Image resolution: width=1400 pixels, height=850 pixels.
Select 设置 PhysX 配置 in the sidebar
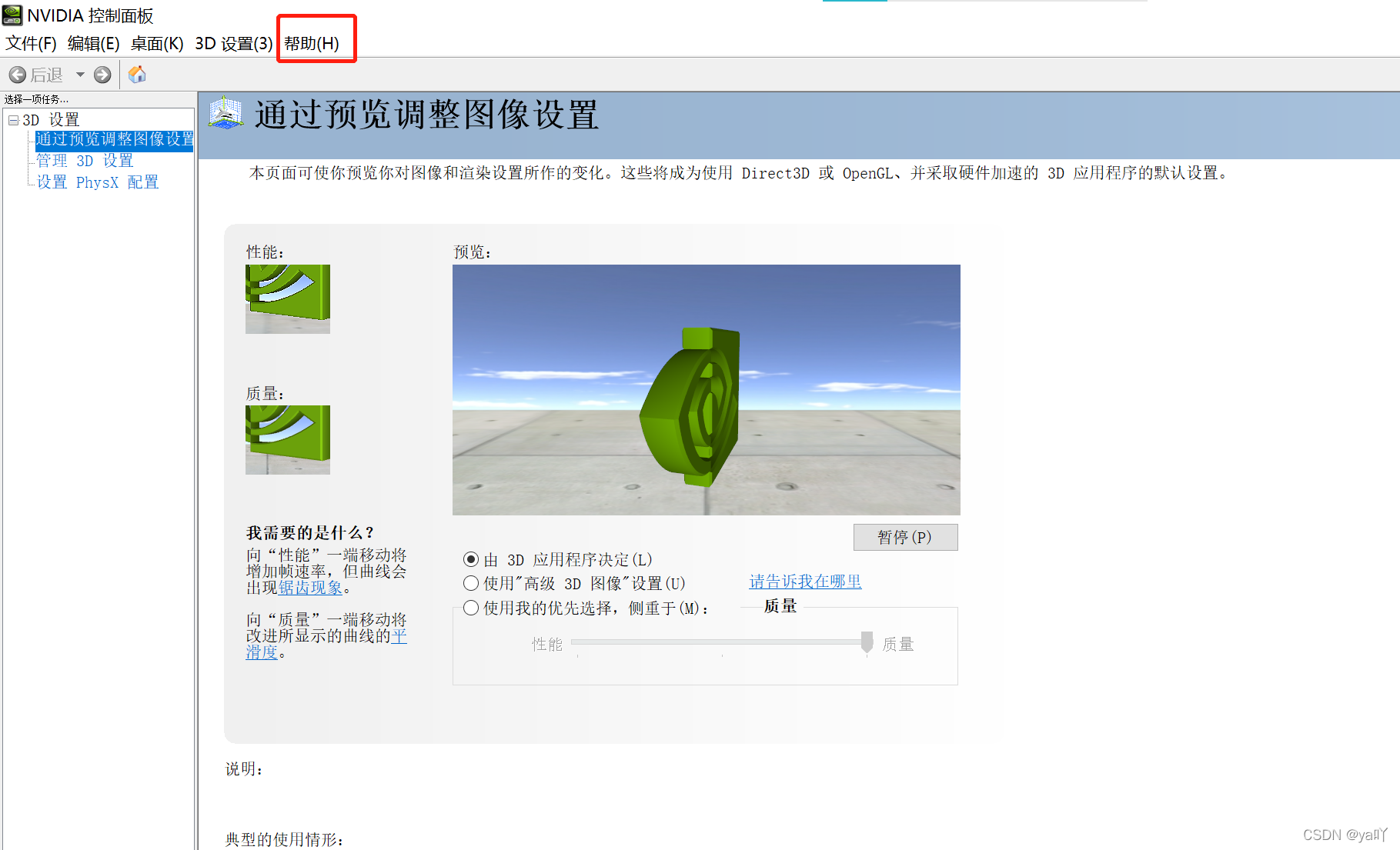point(97,182)
